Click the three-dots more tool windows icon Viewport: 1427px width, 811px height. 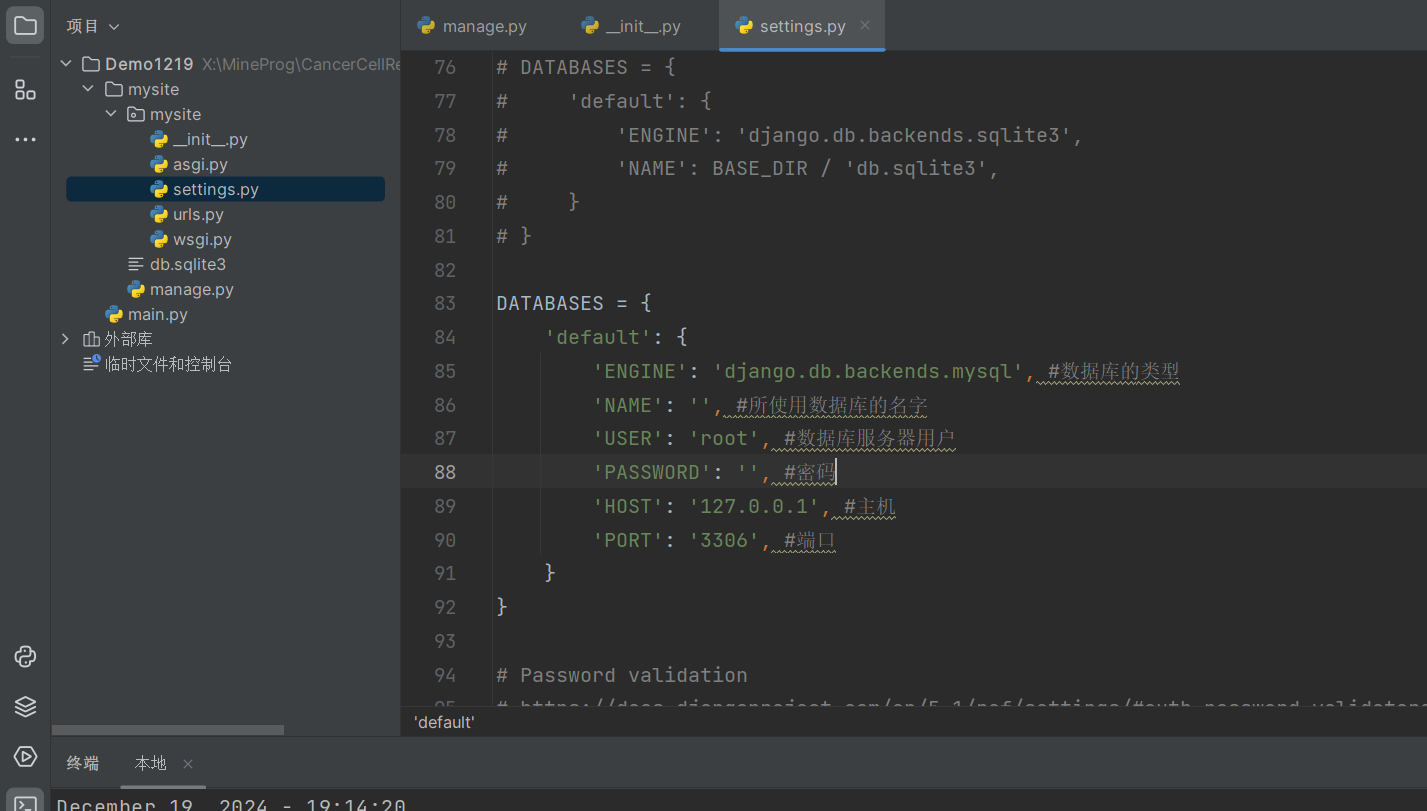25,140
